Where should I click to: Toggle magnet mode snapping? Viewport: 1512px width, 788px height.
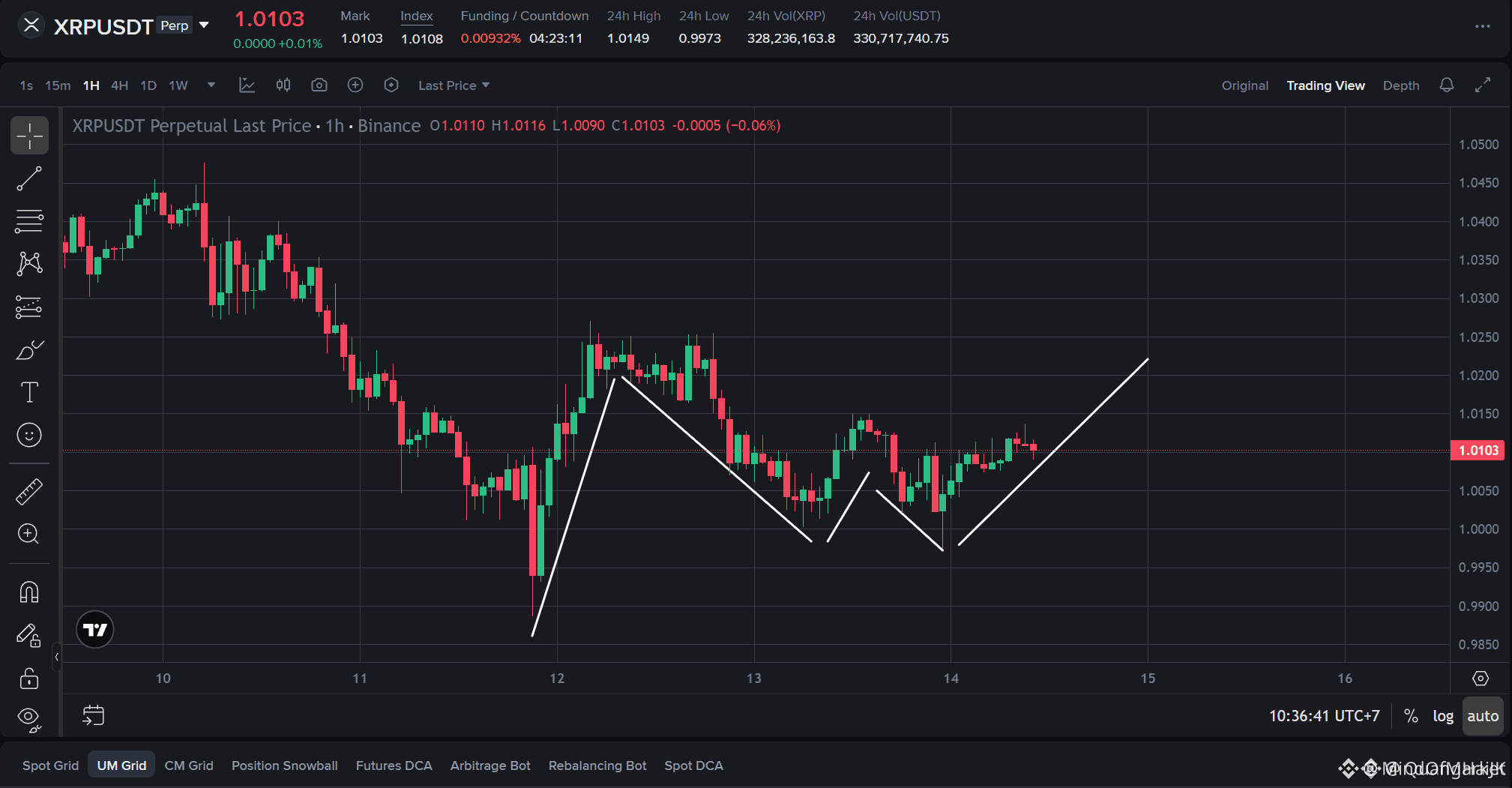point(29,592)
